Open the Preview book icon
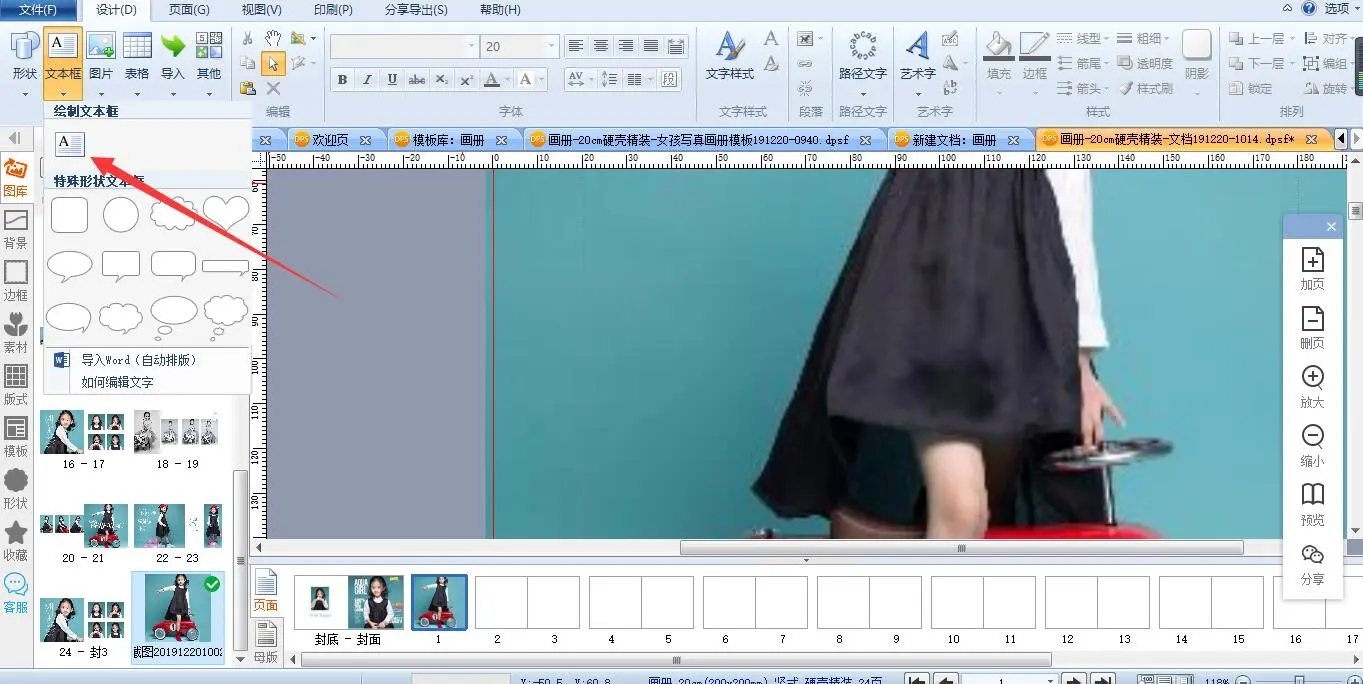 pyautogui.click(x=1312, y=495)
